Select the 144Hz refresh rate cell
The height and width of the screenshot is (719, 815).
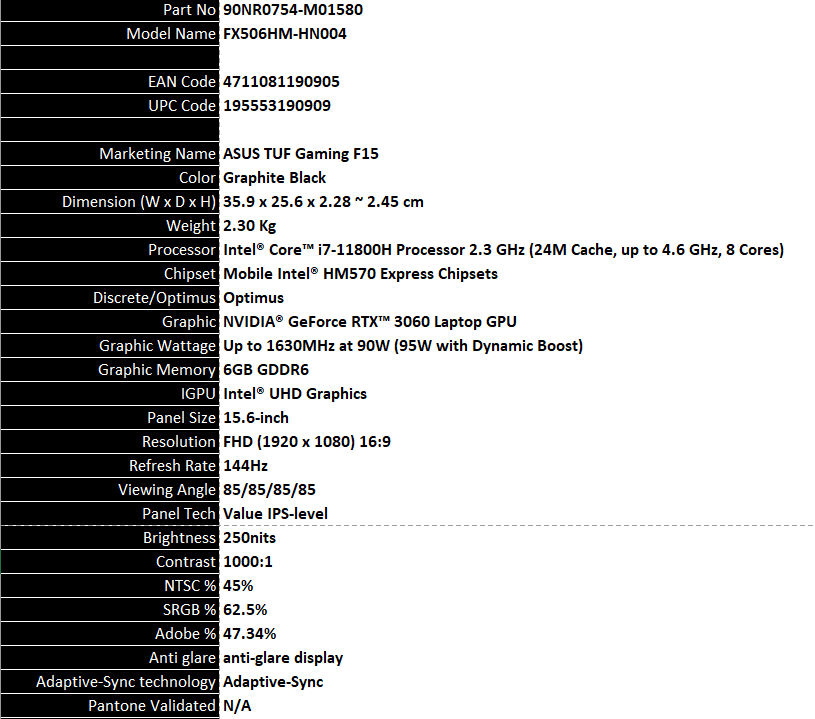tap(245, 466)
